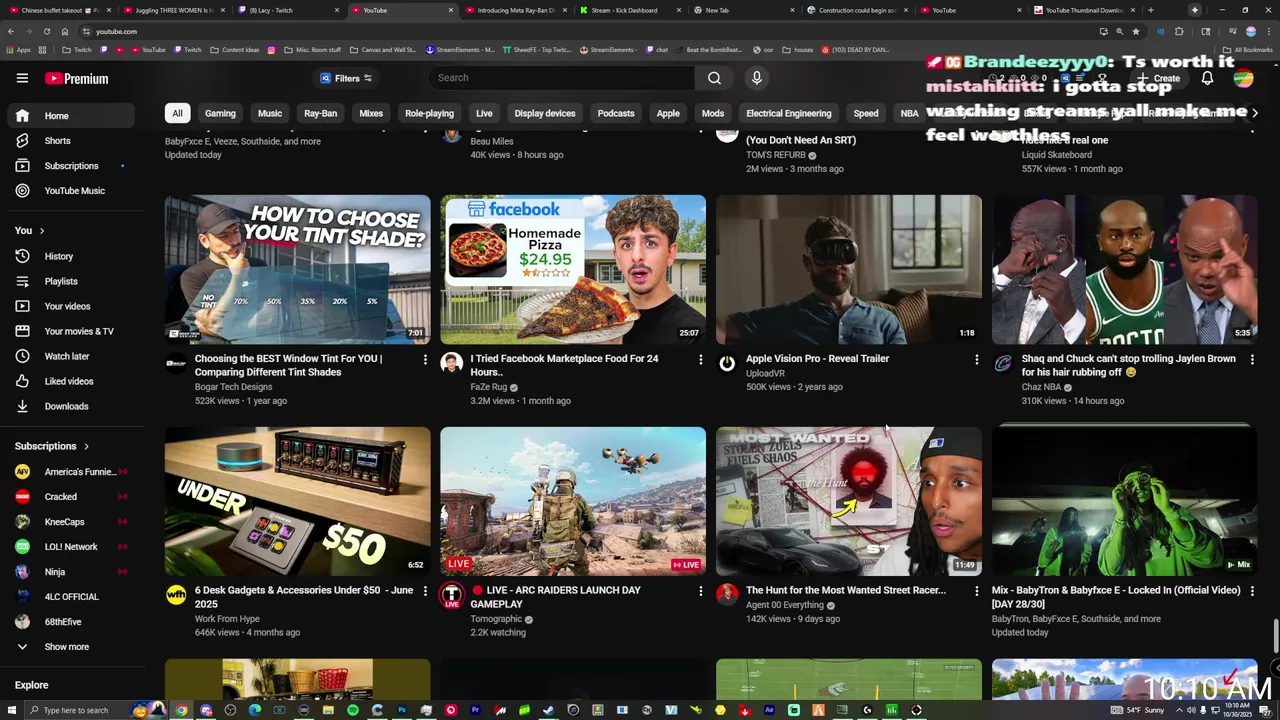Click the YouTube Premium logo

coord(77,78)
